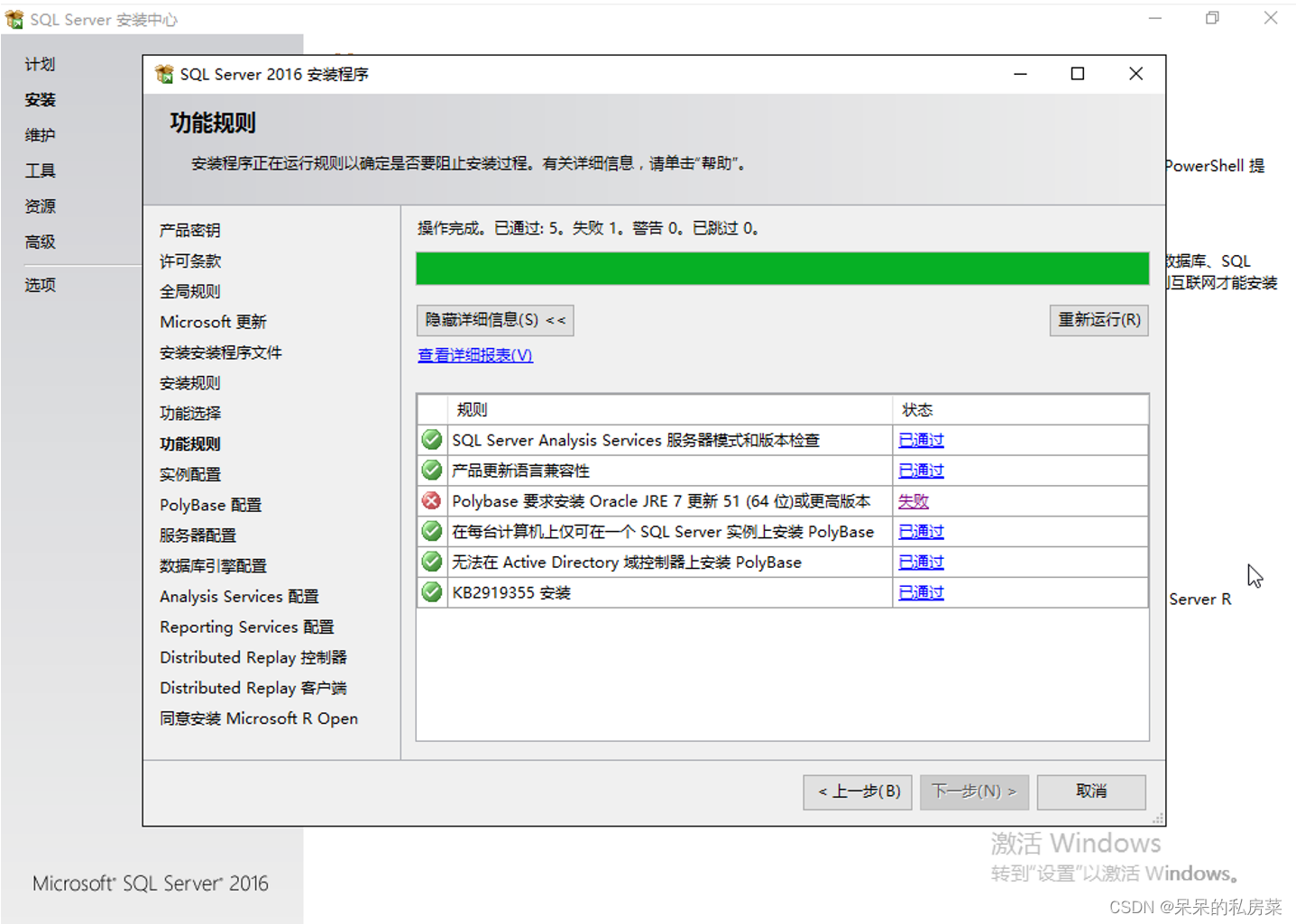Select 维护 in Installation Center sidebar
This screenshot has width=1296, height=924.
pos(40,135)
